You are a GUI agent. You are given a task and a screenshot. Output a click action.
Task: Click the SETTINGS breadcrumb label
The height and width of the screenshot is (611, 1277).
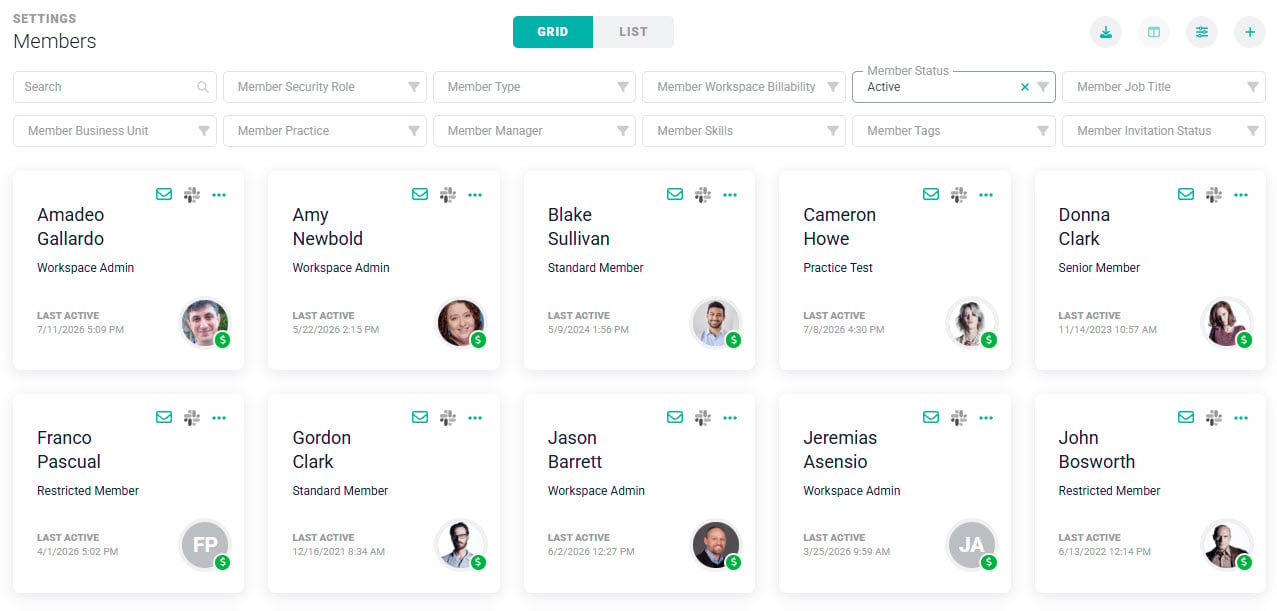coord(44,19)
